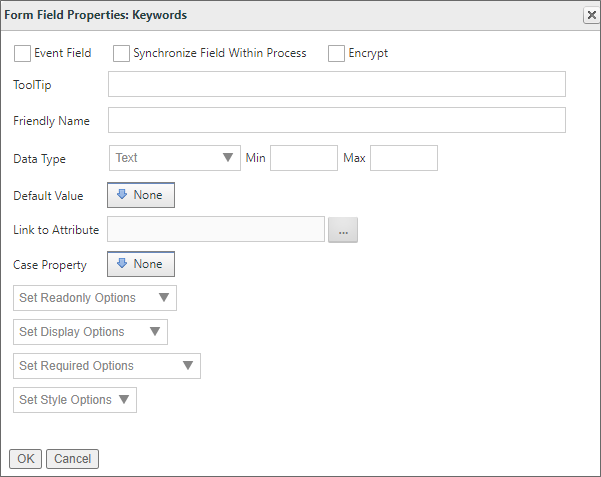This screenshot has width=601, height=477.
Task: Click the Default Value None button
Action: [141, 195]
